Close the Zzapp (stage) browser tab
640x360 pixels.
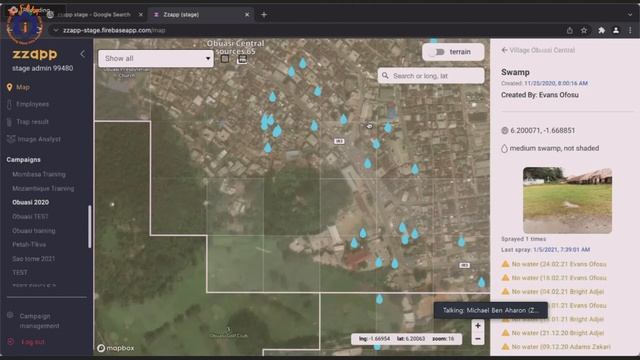pyautogui.click(x=247, y=15)
